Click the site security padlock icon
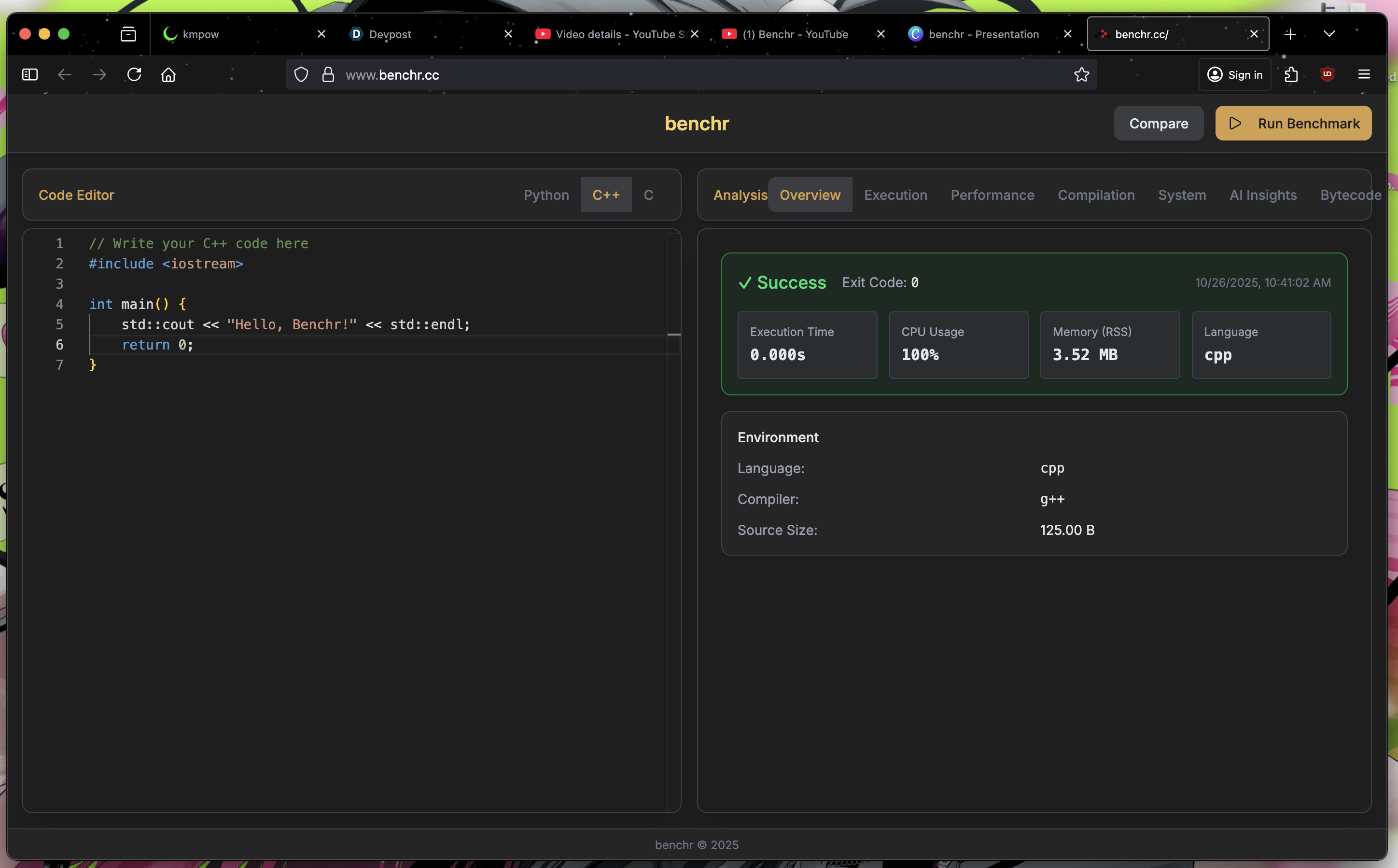The height and width of the screenshot is (868, 1398). (328, 75)
